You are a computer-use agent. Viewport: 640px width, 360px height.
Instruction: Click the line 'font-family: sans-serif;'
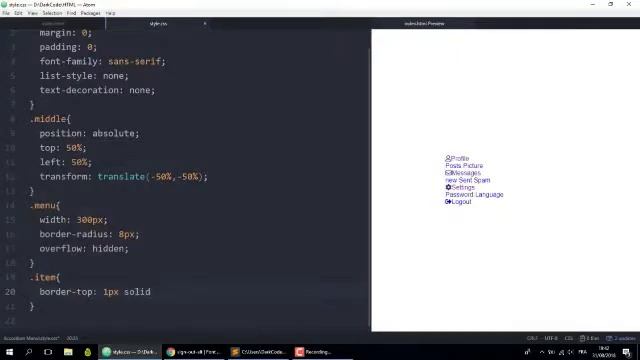[x=102, y=62]
